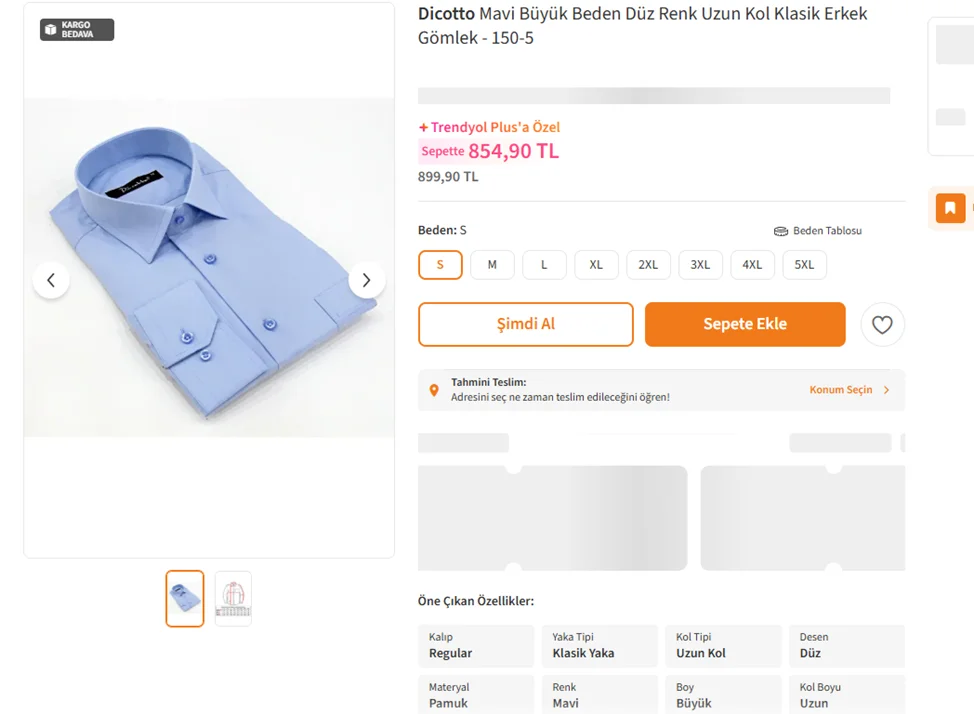Click the main shirt product image
This screenshot has width=974, height=714.
tap(209, 268)
